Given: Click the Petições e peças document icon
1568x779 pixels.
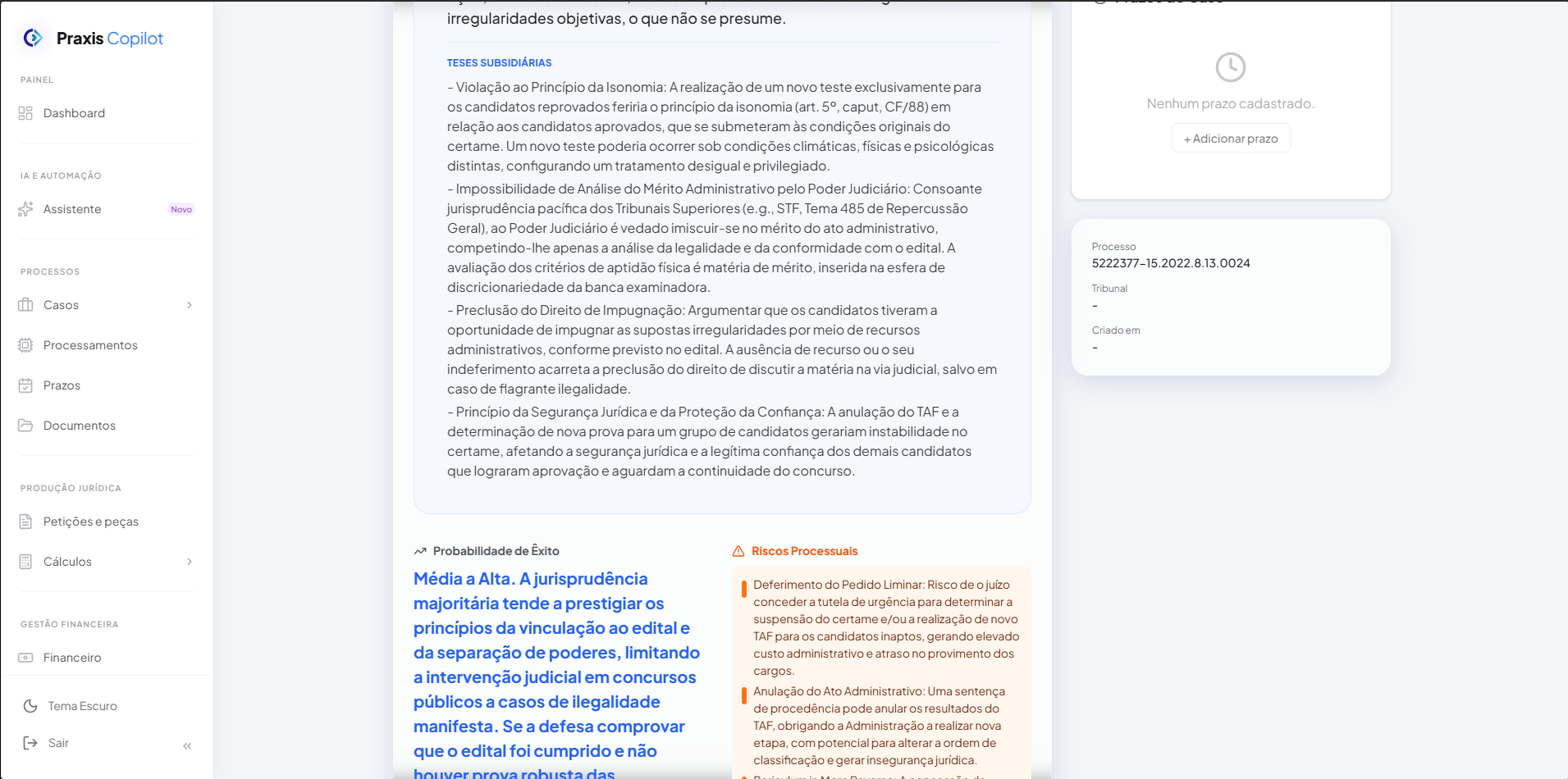Looking at the screenshot, I should [25, 522].
